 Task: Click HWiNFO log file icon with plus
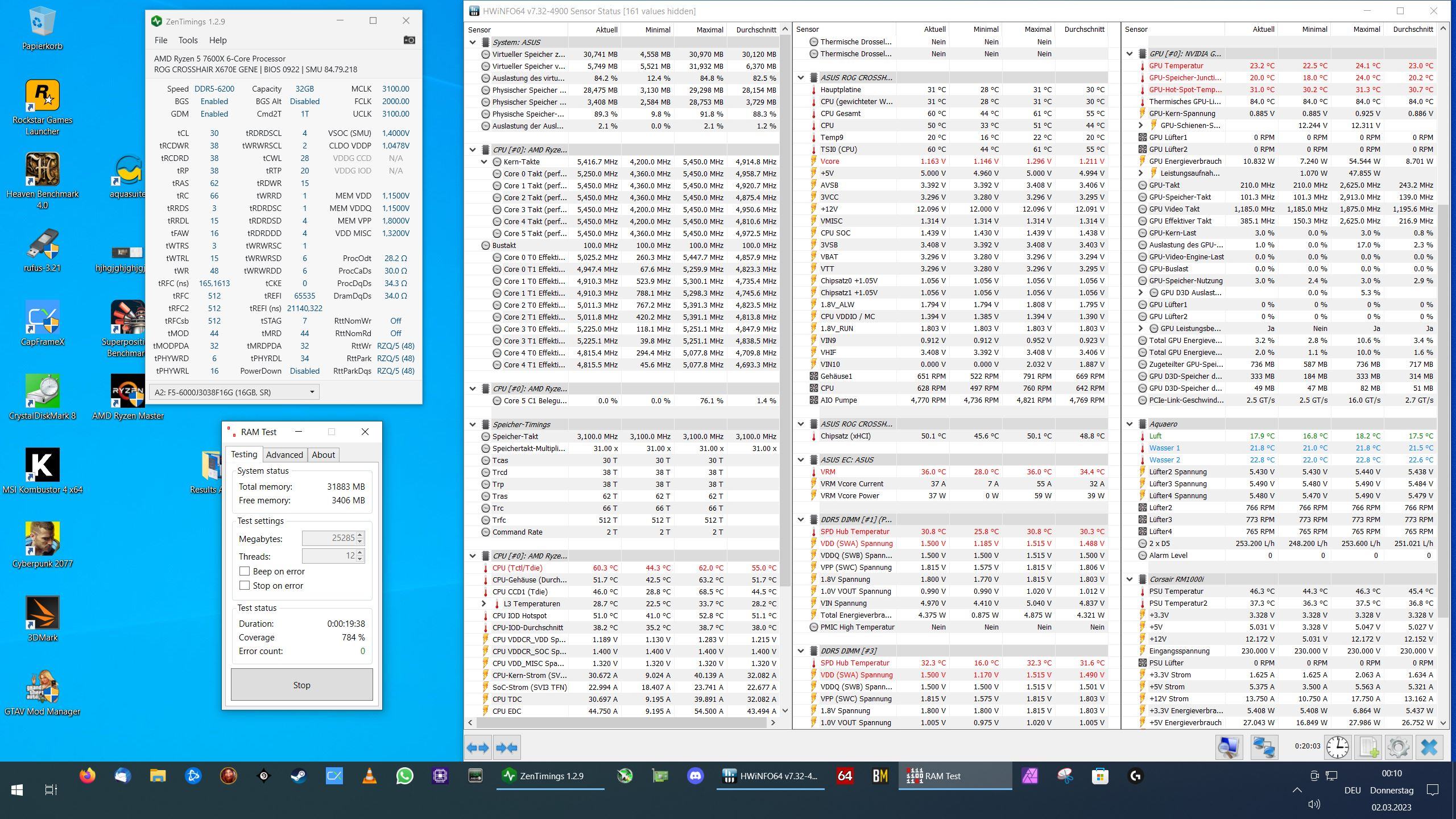coord(1368,747)
